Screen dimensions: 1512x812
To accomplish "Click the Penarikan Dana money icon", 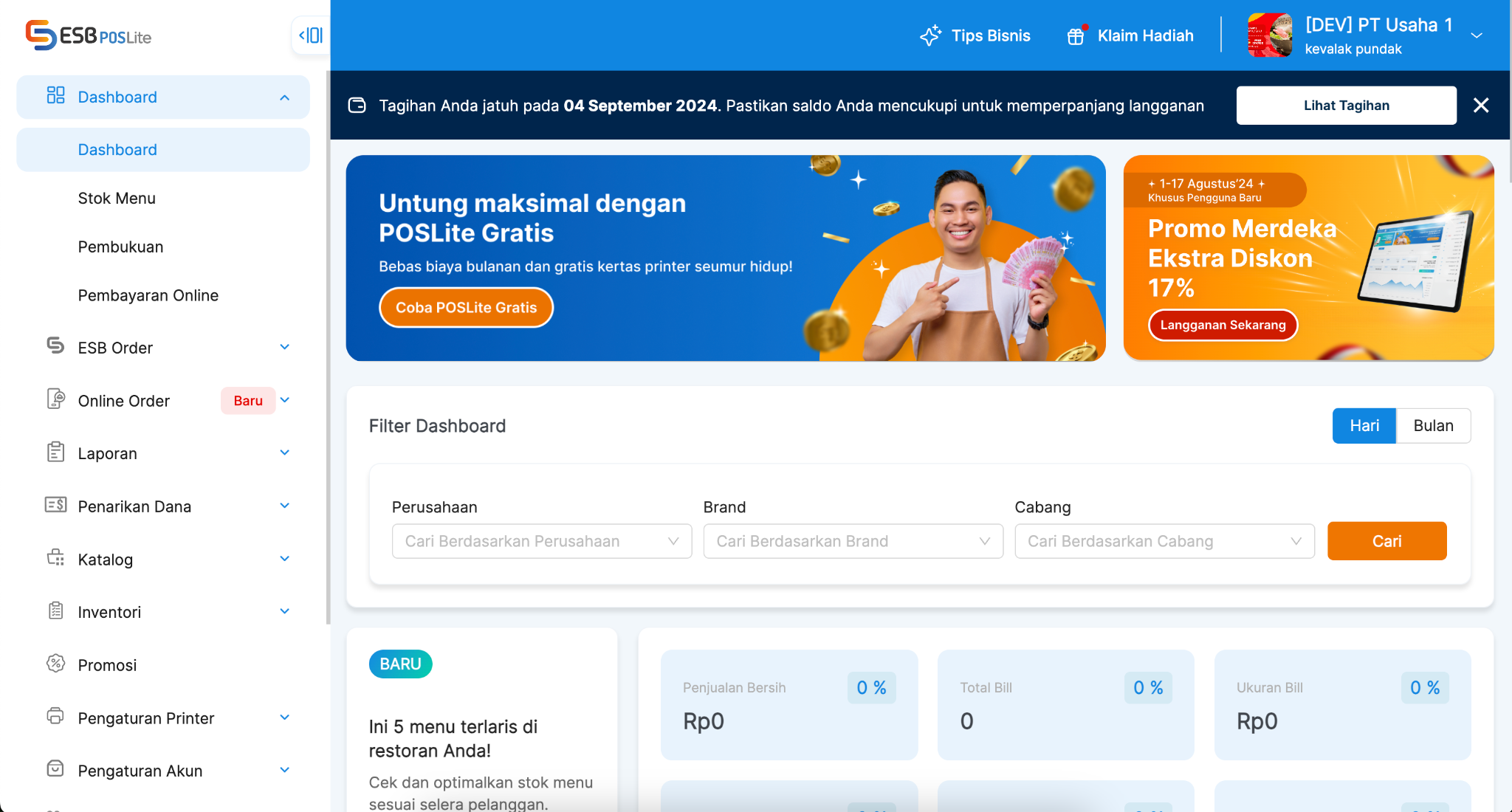I will [x=55, y=505].
